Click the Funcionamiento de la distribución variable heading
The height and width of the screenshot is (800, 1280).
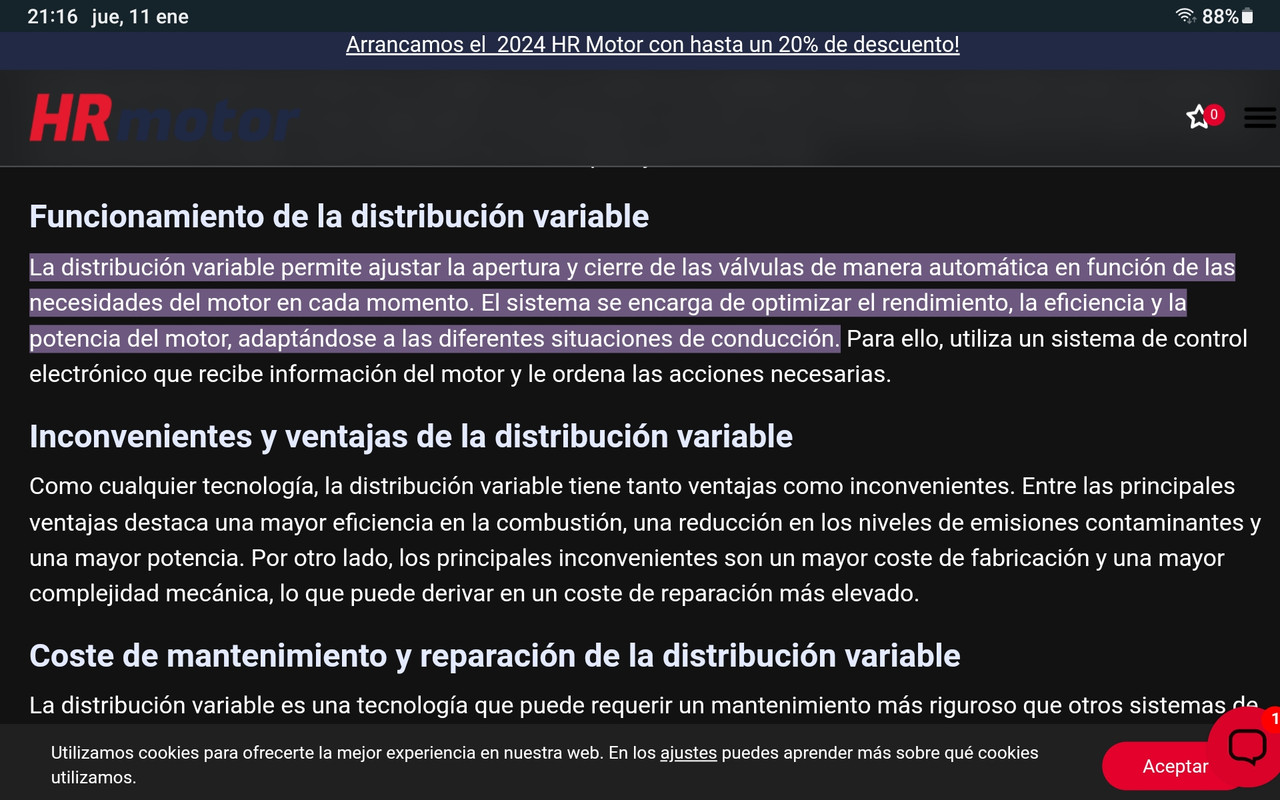[339, 216]
